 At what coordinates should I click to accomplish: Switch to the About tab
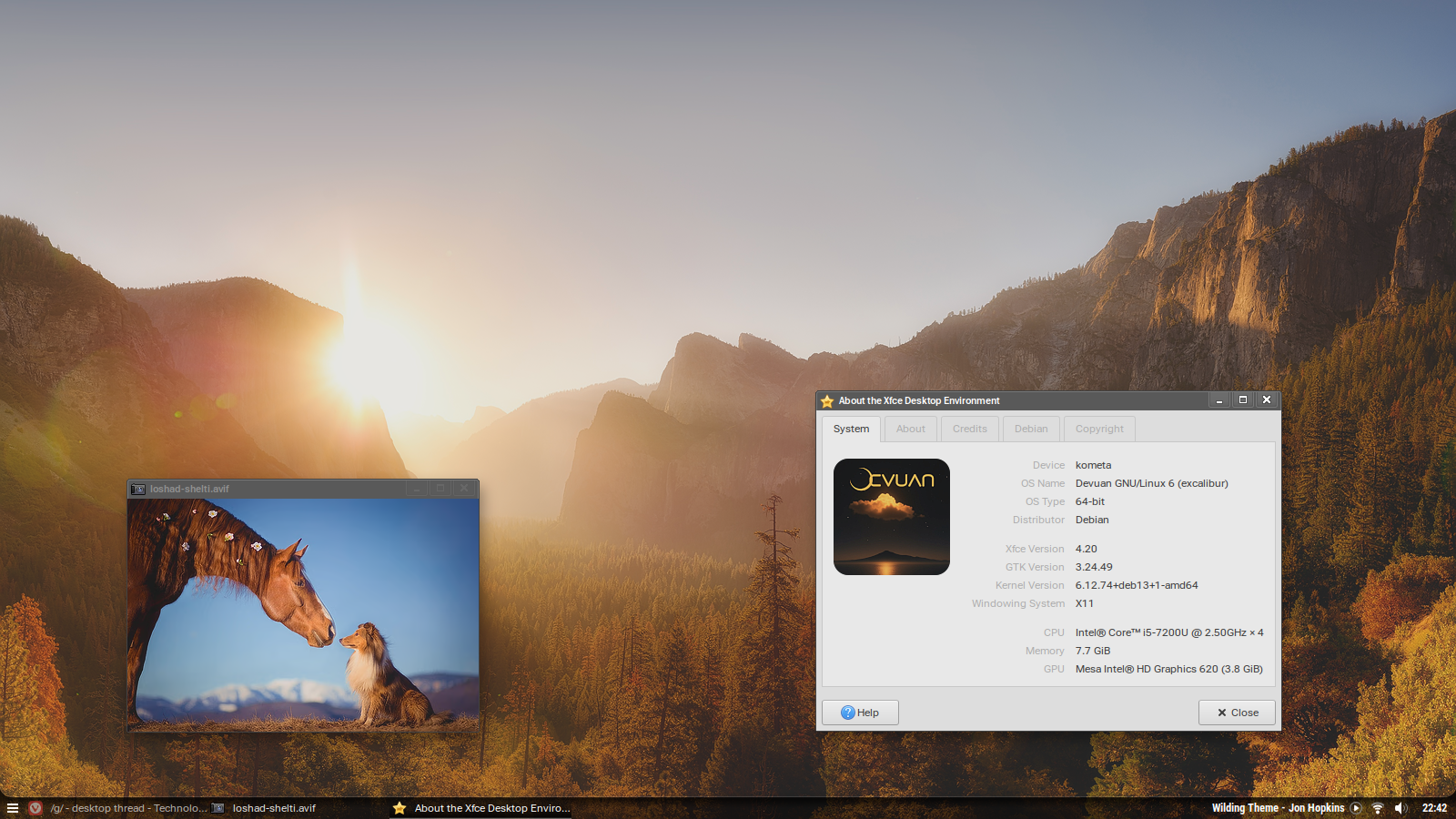(910, 429)
